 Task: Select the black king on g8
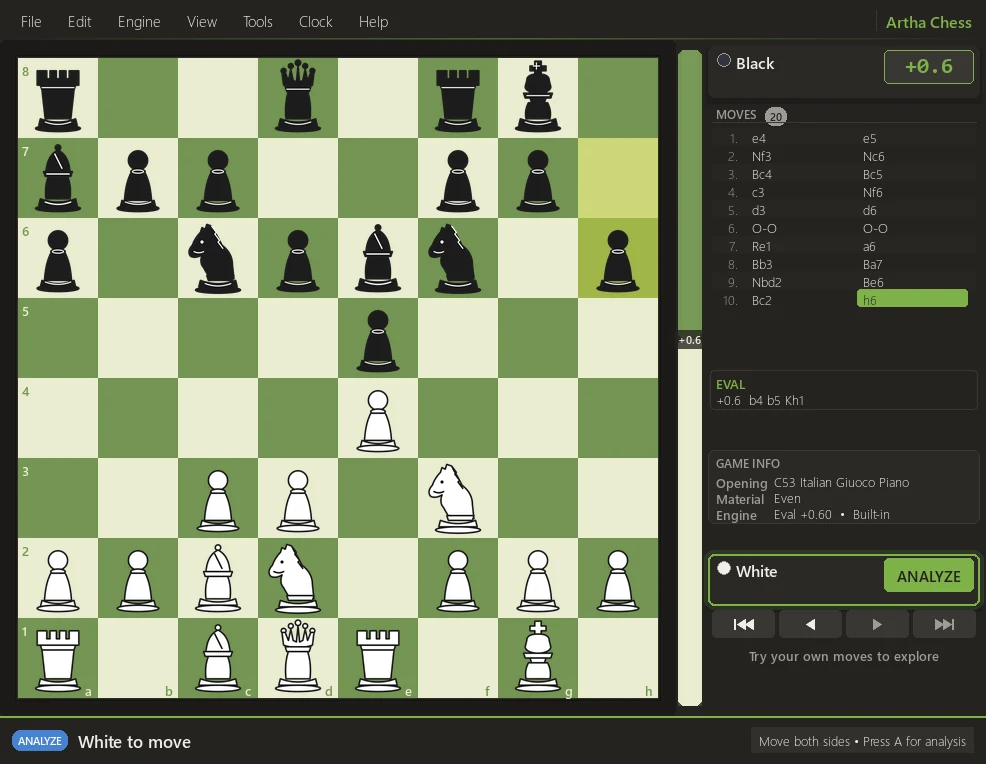pyautogui.click(x=538, y=98)
